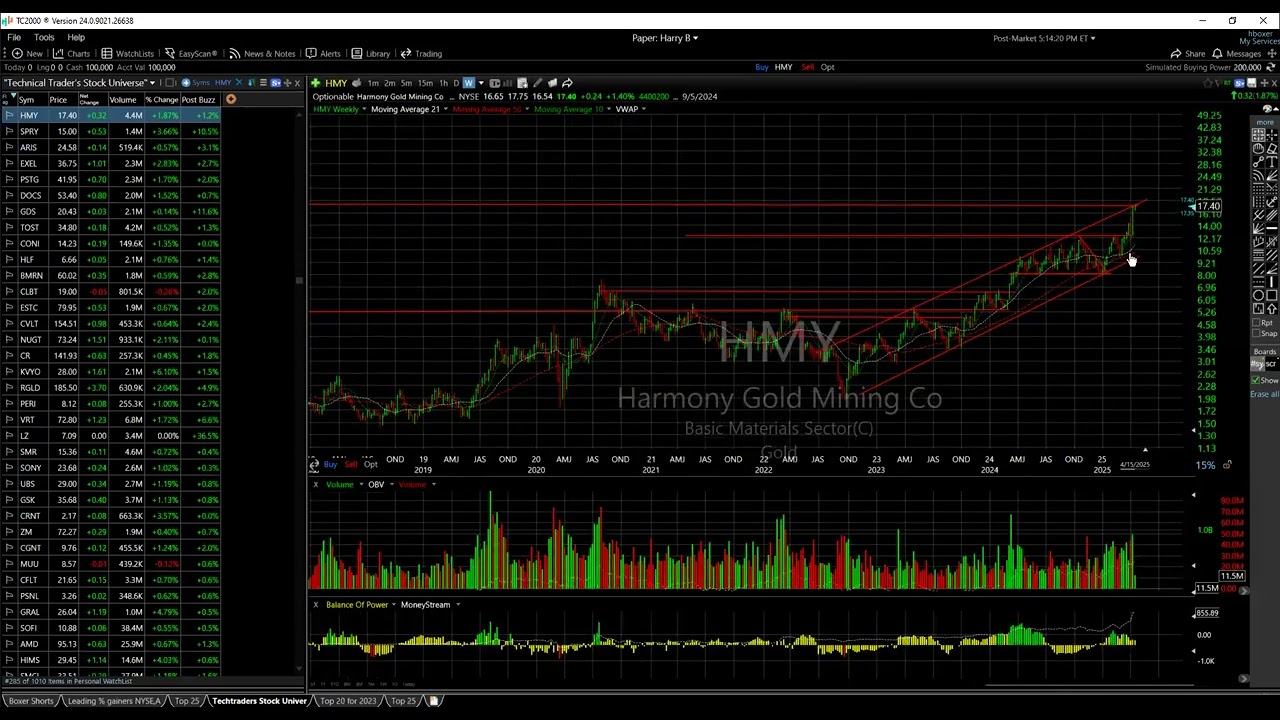Click the share arrow icon in chart toolbar
1280x720 pixels.
pos(567,83)
